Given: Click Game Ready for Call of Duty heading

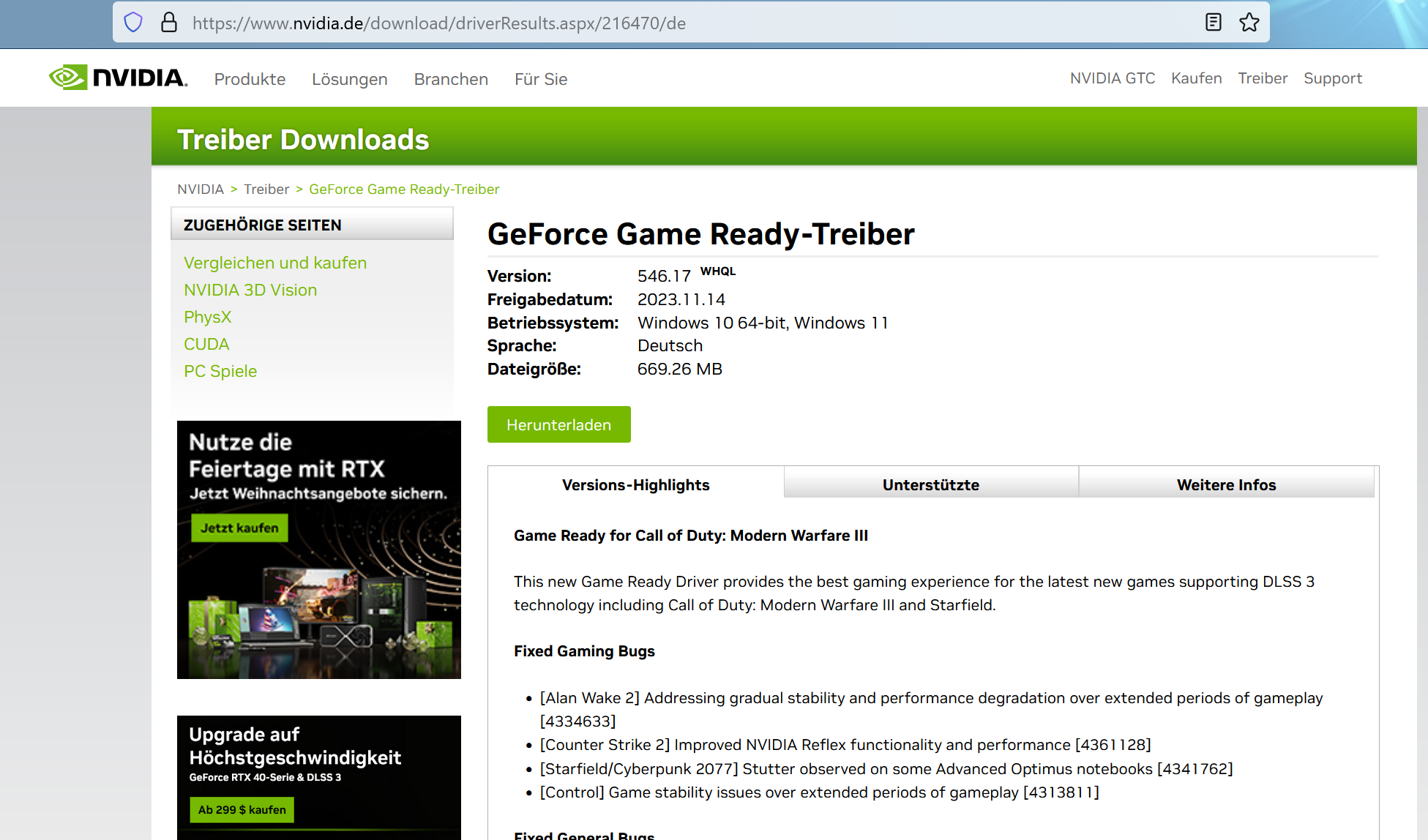Looking at the screenshot, I should pyautogui.click(x=691, y=536).
